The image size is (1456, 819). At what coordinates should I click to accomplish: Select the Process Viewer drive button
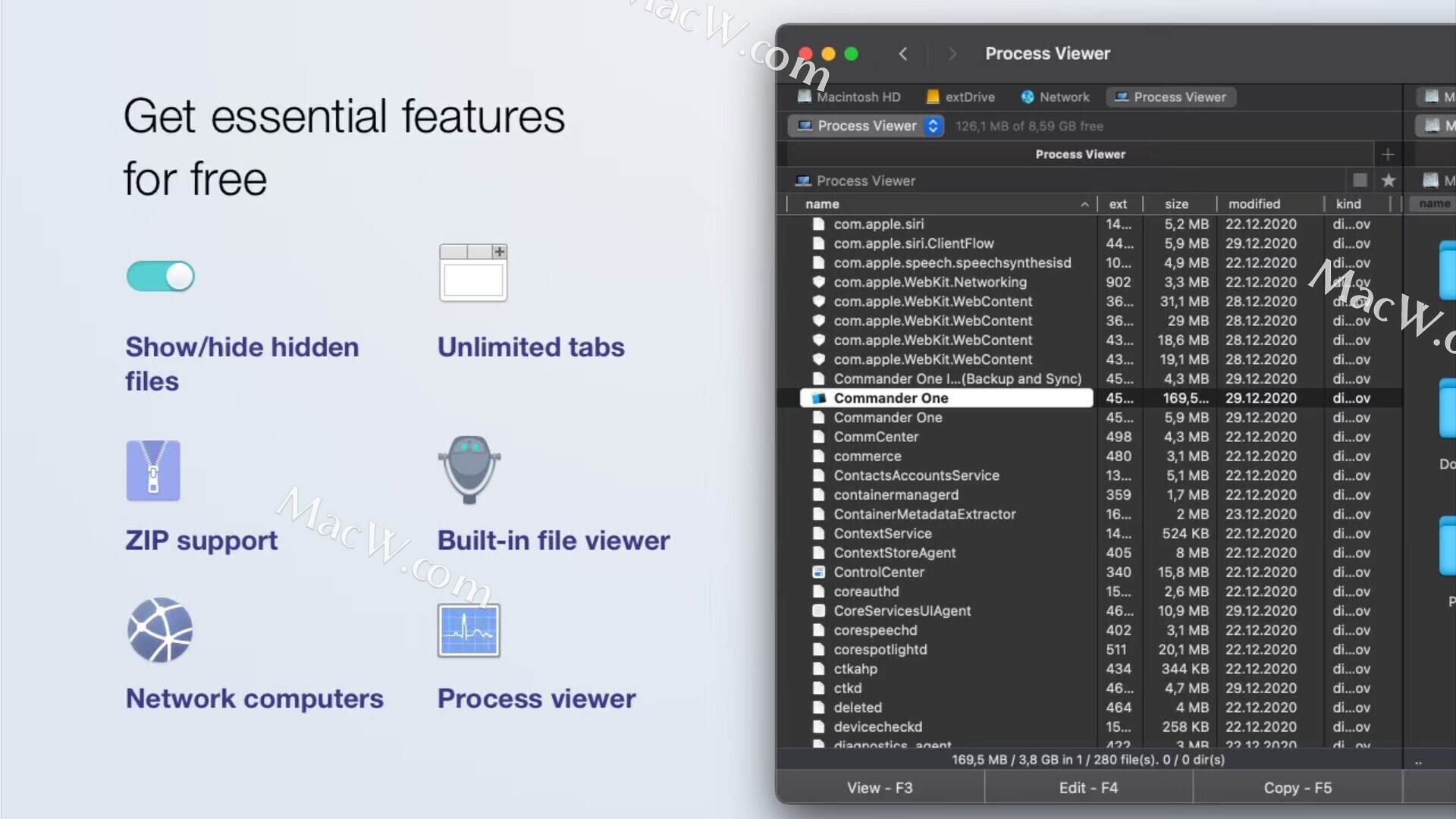point(1171,97)
